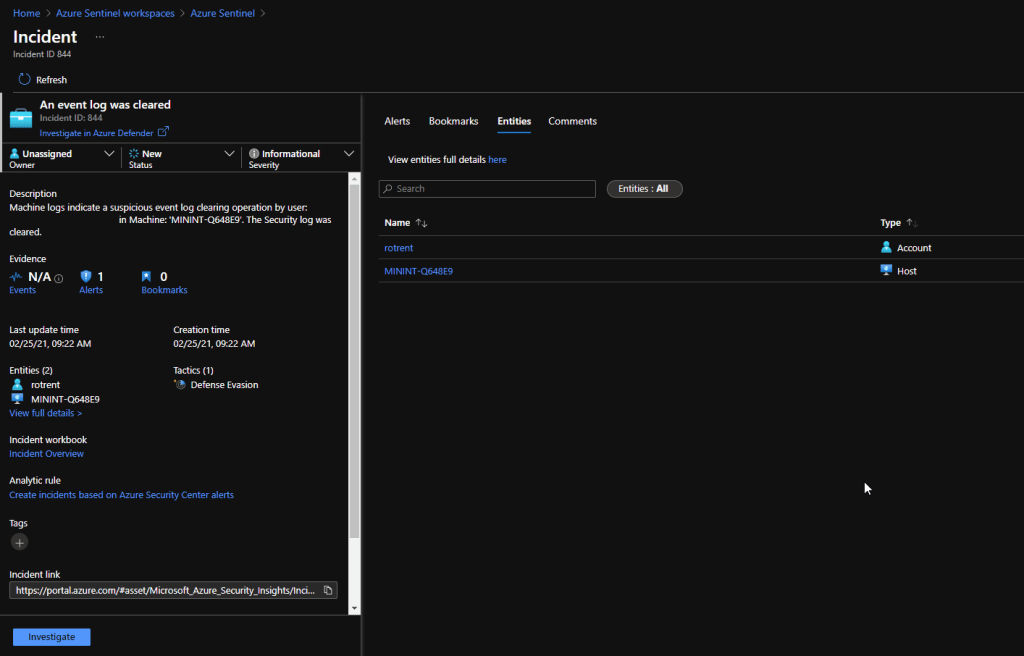The image size is (1024, 656).
Task: Open the Entities : All filter
Action: (x=645, y=189)
